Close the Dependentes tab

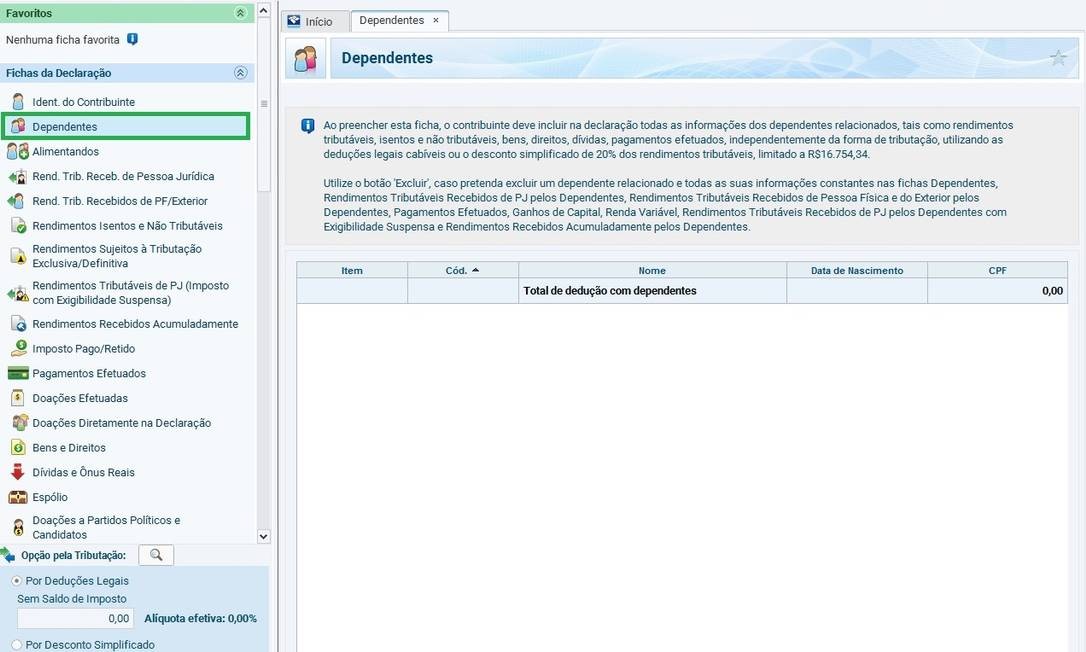click(x=436, y=20)
